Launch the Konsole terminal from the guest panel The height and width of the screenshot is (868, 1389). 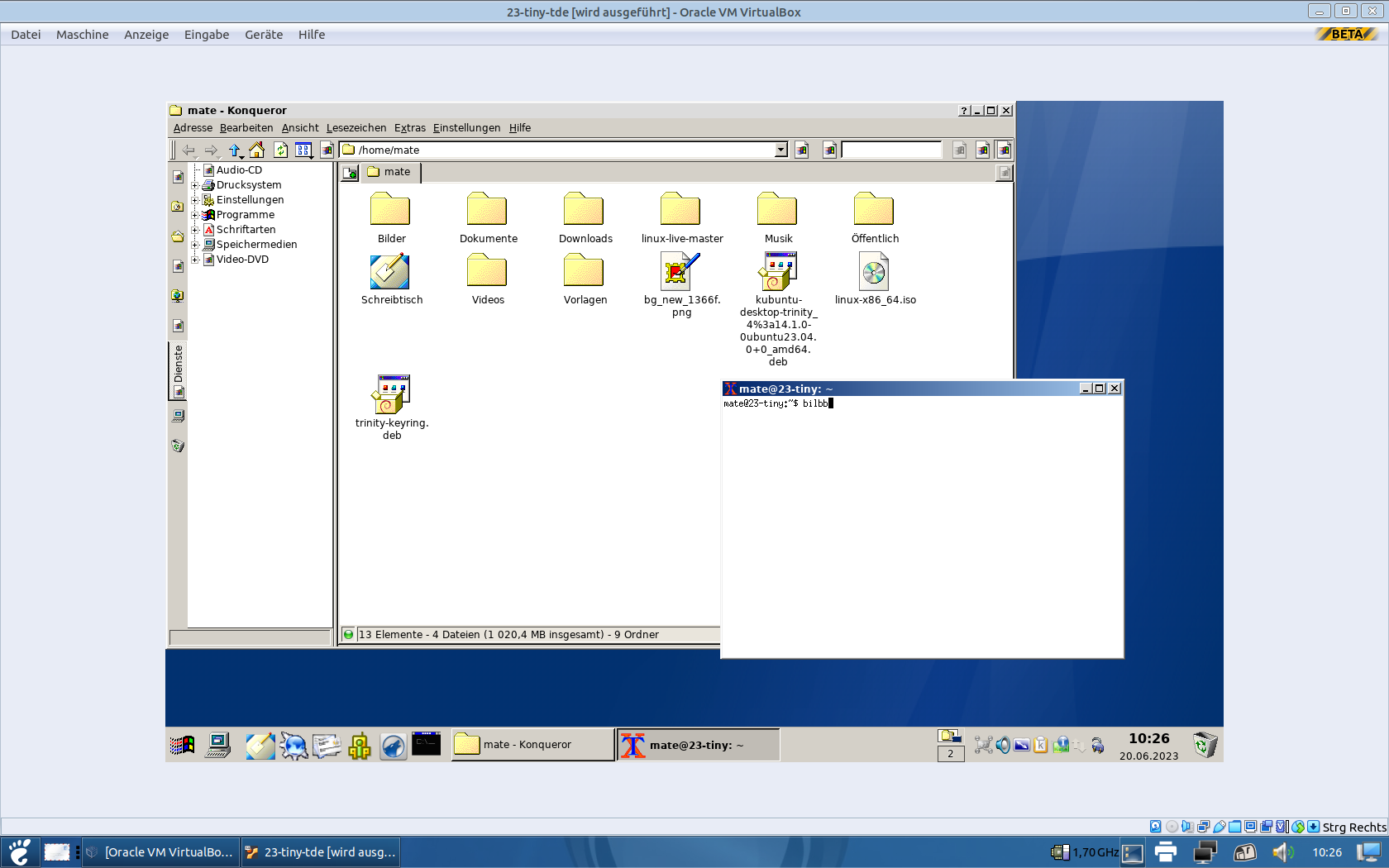coord(427,745)
